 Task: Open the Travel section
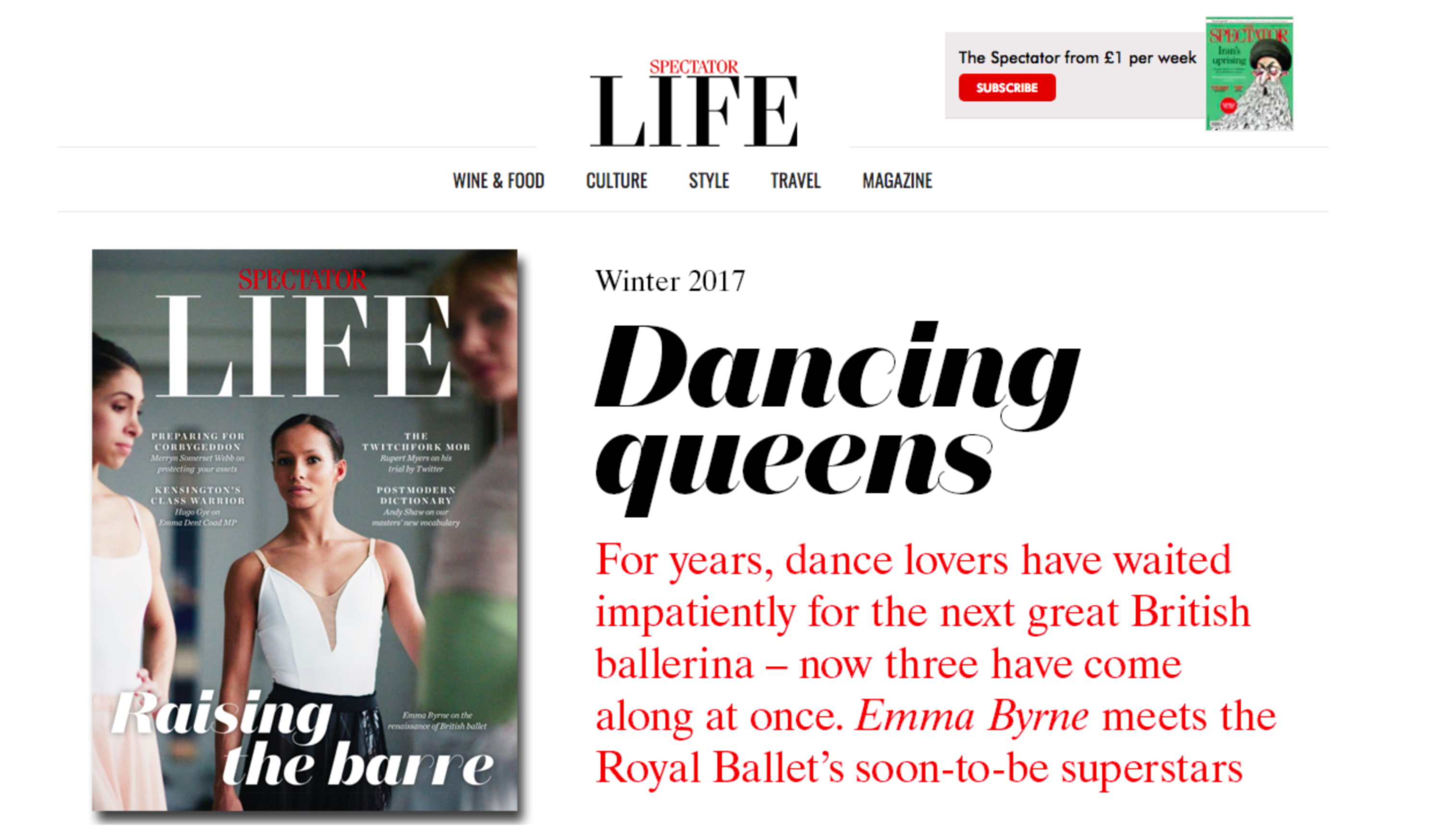(x=795, y=181)
